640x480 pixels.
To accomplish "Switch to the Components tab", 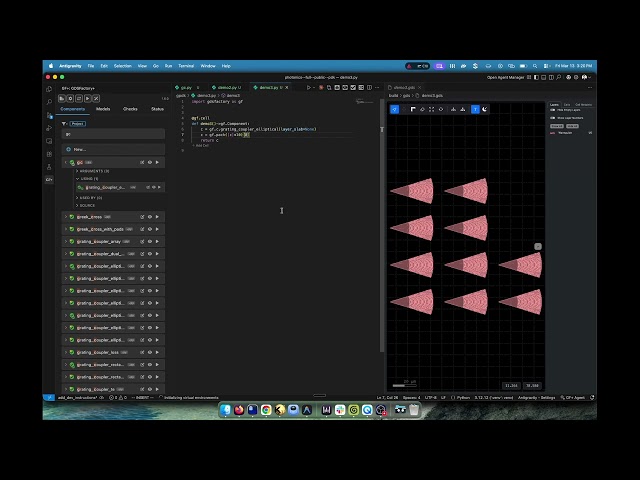I will point(73,109).
